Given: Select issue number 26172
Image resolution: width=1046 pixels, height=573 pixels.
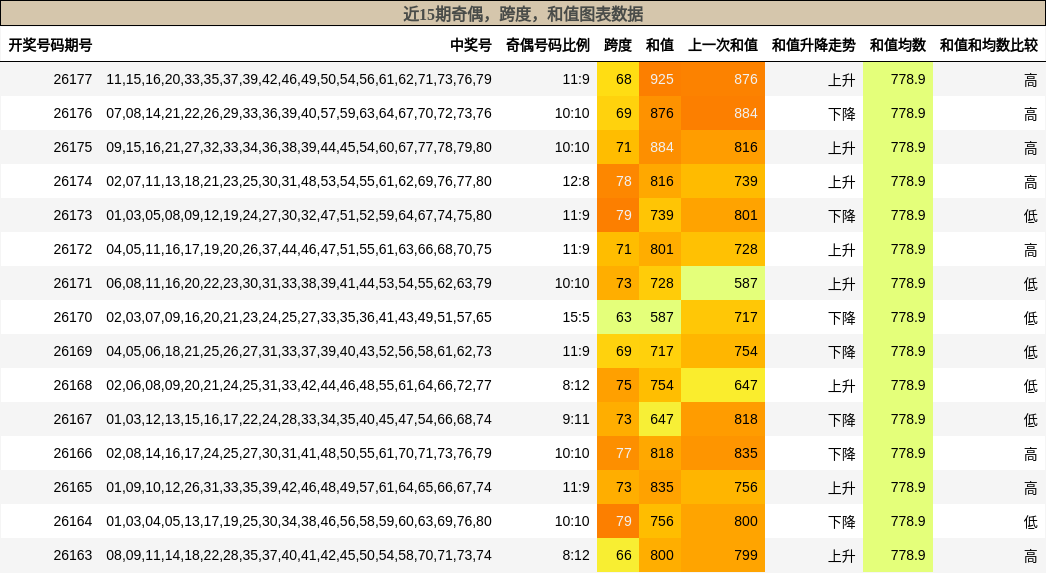Looking at the screenshot, I should click(x=73, y=249).
